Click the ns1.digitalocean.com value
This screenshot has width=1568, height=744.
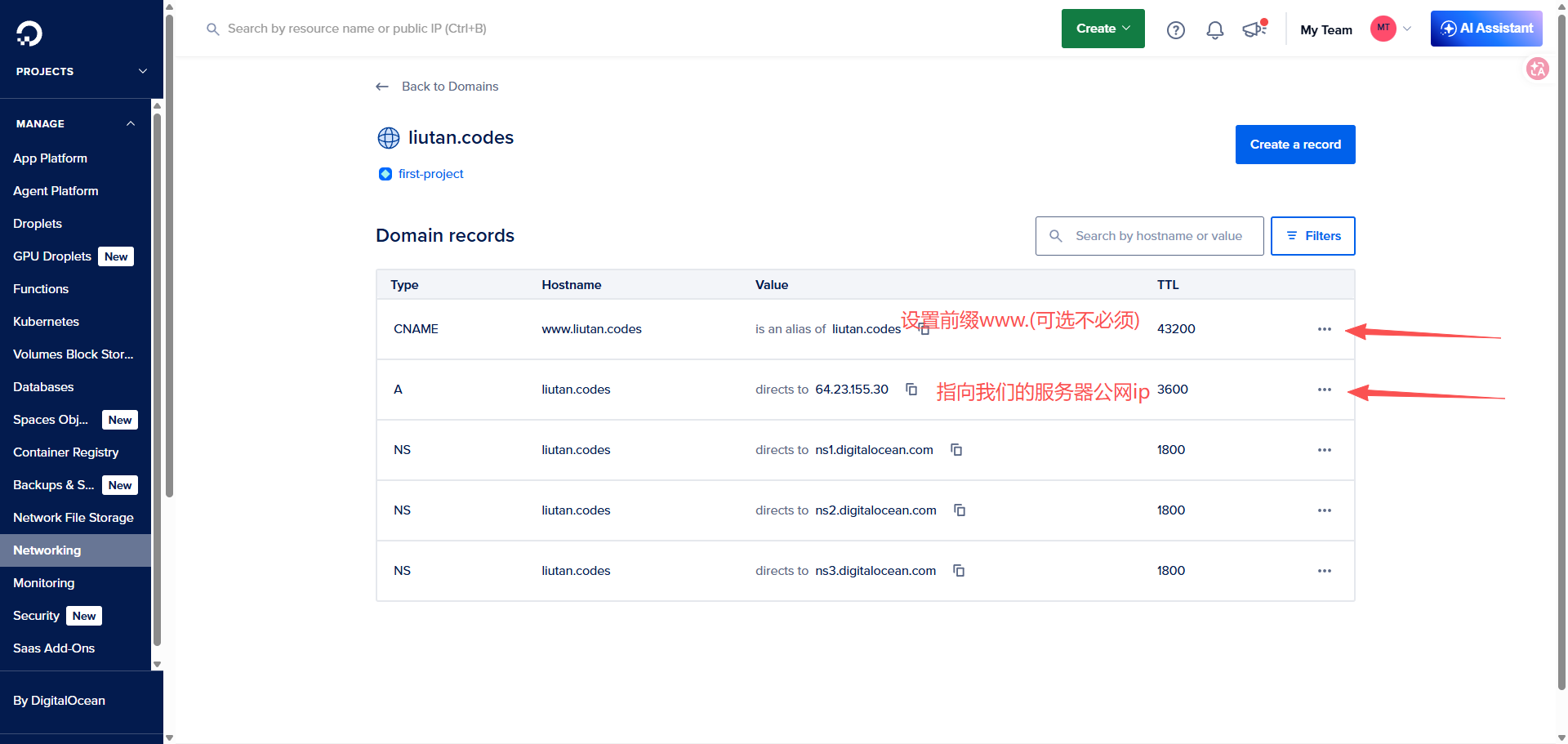(x=874, y=450)
